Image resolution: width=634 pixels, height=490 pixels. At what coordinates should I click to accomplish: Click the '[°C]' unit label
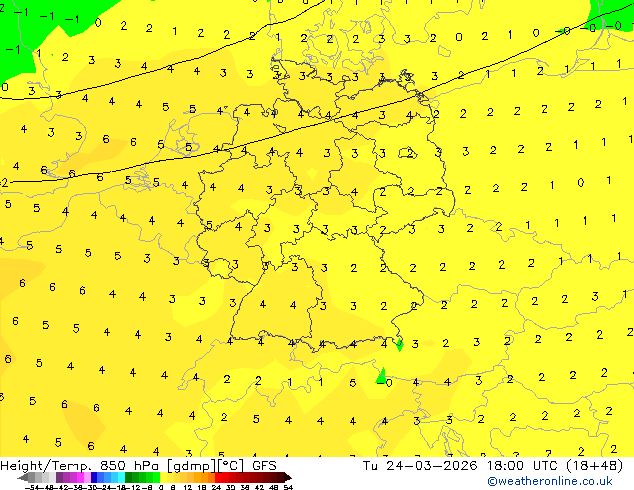click(x=231, y=466)
